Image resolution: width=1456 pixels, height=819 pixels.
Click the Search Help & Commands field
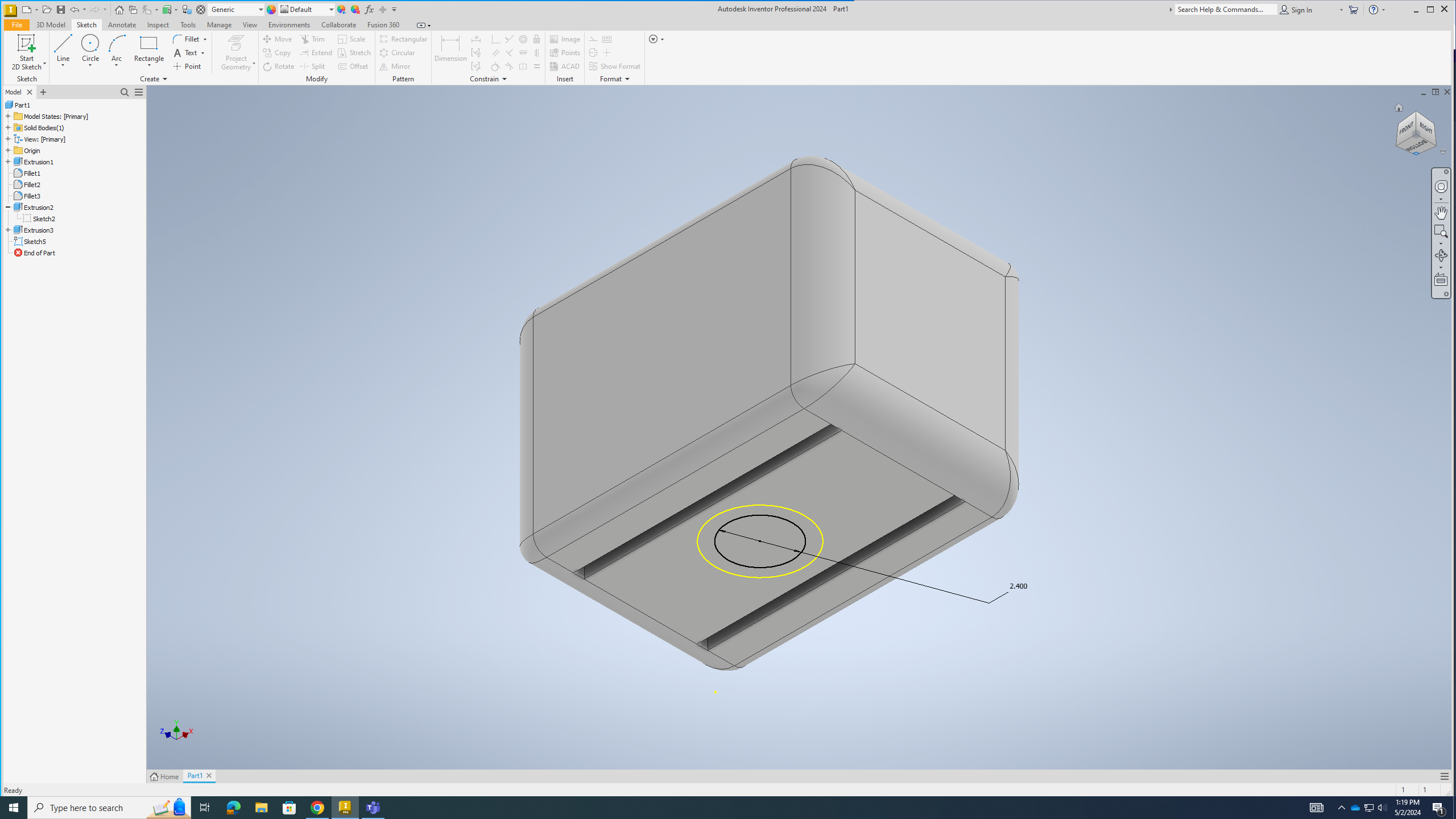pyautogui.click(x=1226, y=10)
